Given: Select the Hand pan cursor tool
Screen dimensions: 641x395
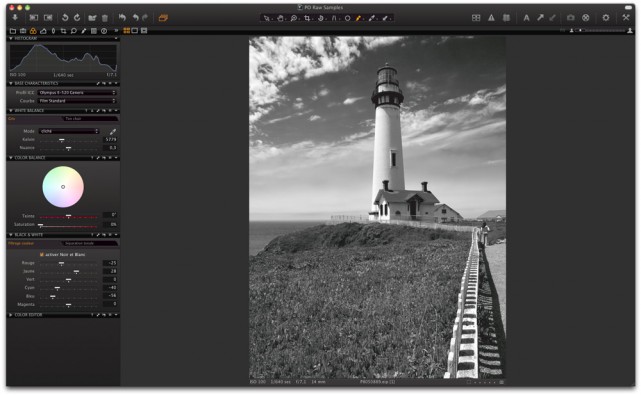Looking at the screenshot, I should tap(280, 18).
